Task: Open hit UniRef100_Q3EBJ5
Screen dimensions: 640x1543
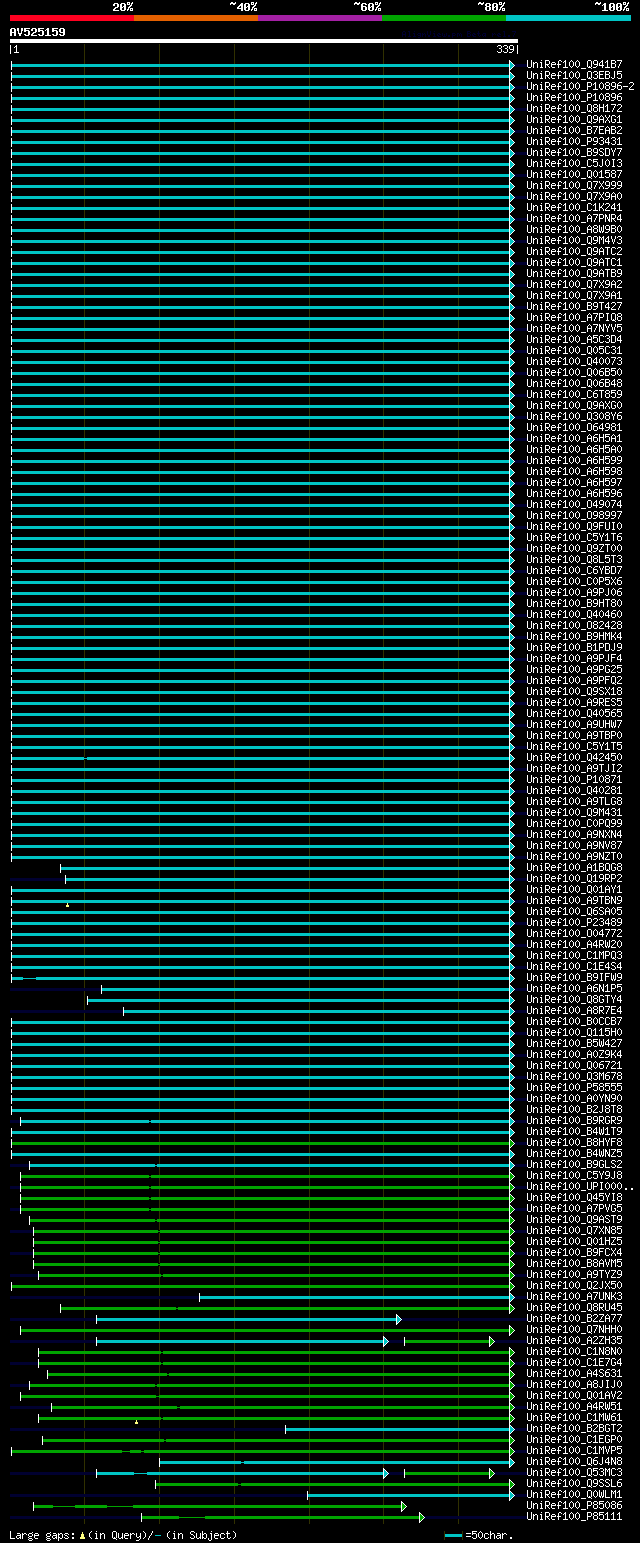Action: [x=573, y=75]
